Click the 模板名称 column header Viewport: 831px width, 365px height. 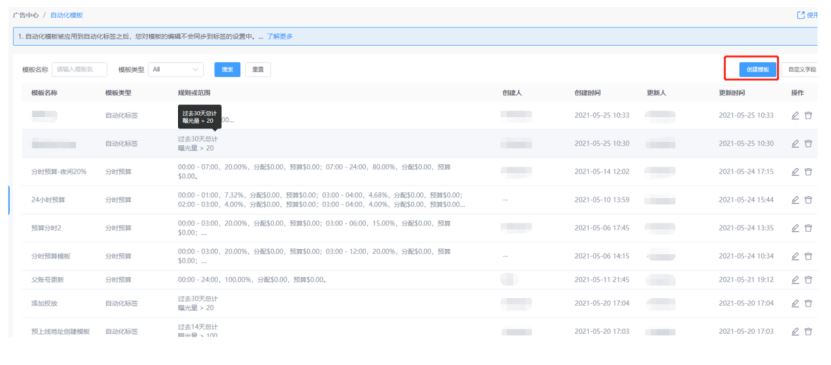pyautogui.click(x=45, y=93)
